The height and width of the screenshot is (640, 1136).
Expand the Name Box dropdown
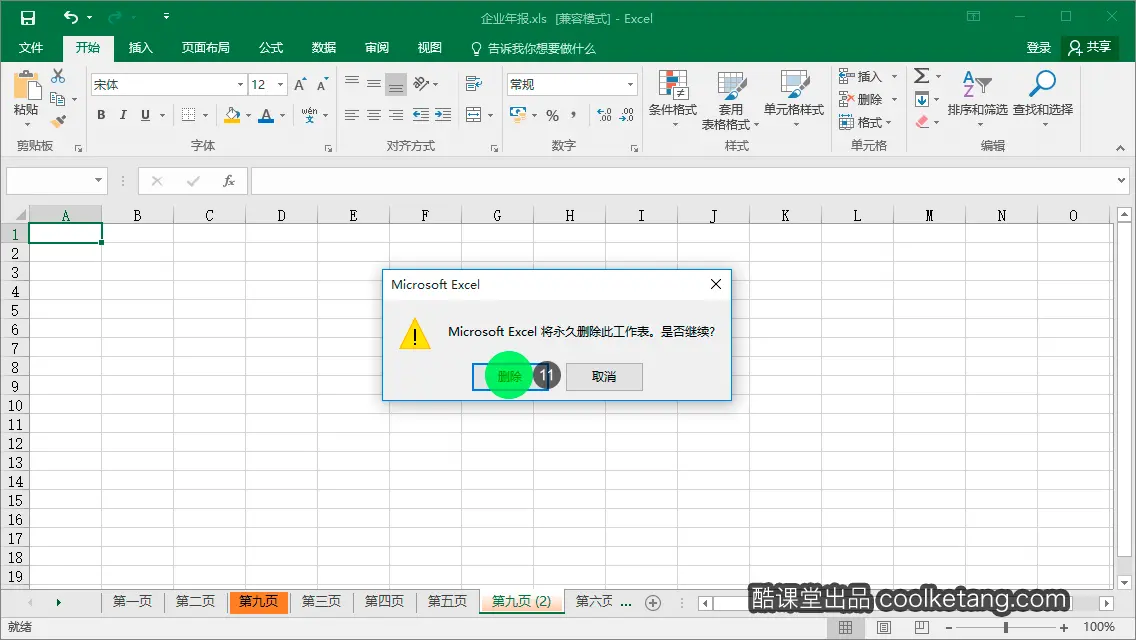[99, 180]
